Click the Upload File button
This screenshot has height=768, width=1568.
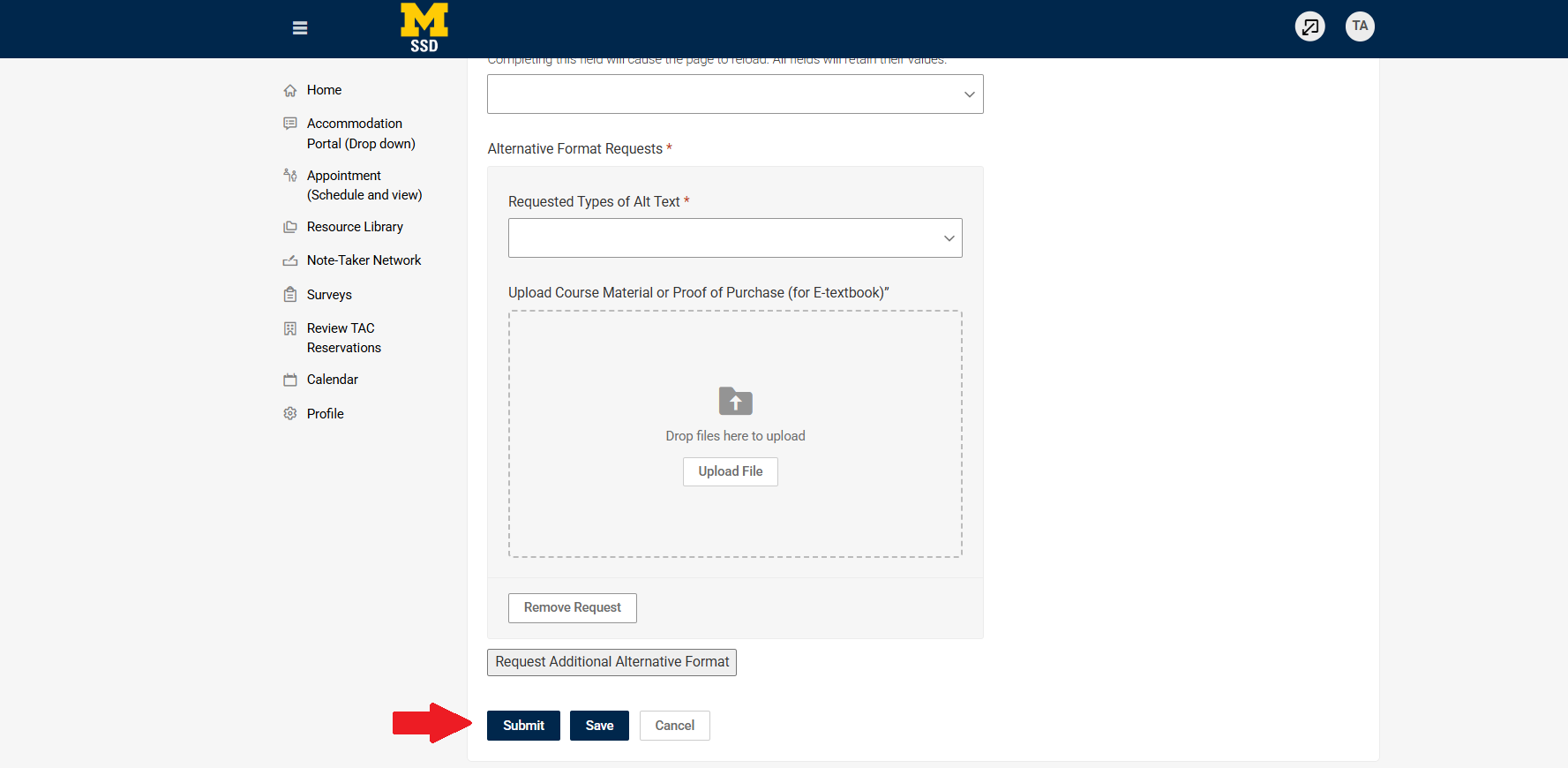[731, 471]
